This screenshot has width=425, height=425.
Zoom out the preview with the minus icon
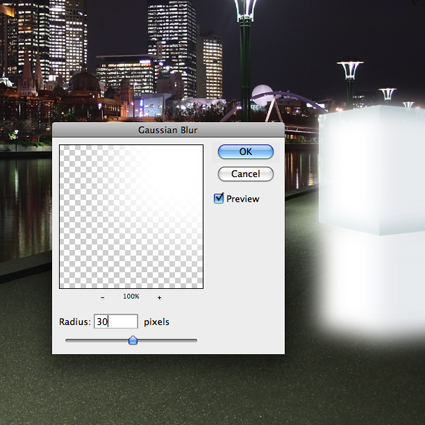[103, 297]
